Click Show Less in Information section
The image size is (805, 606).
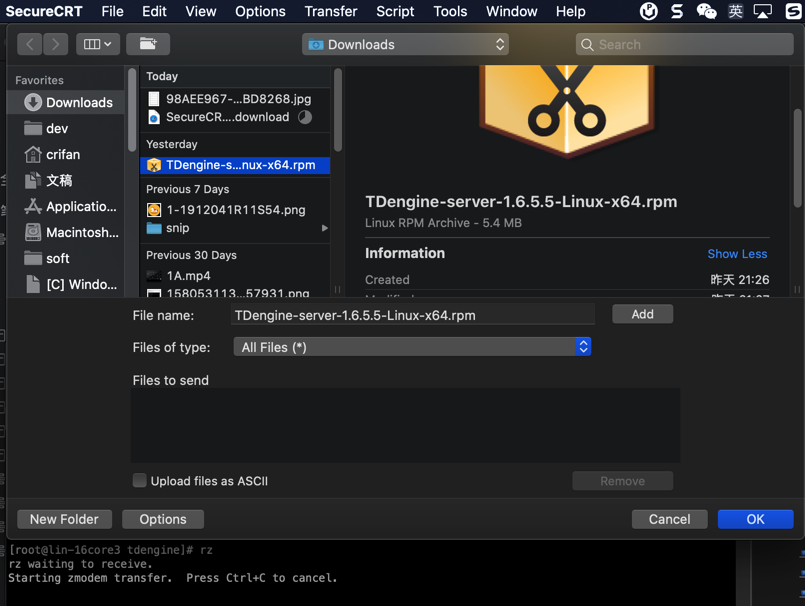pos(737,254)
